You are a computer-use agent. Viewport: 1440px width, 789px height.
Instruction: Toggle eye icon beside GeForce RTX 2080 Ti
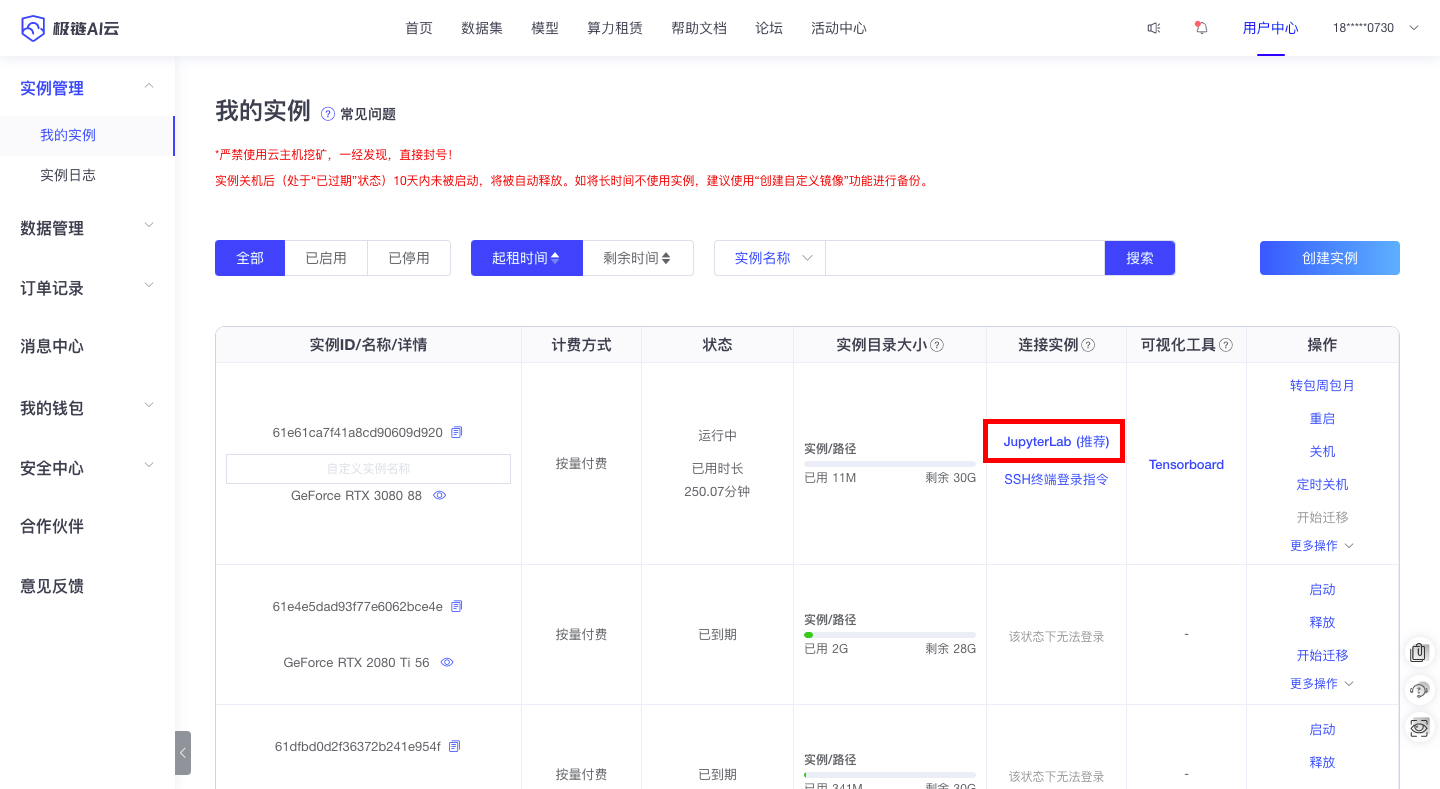pos(447,661)
